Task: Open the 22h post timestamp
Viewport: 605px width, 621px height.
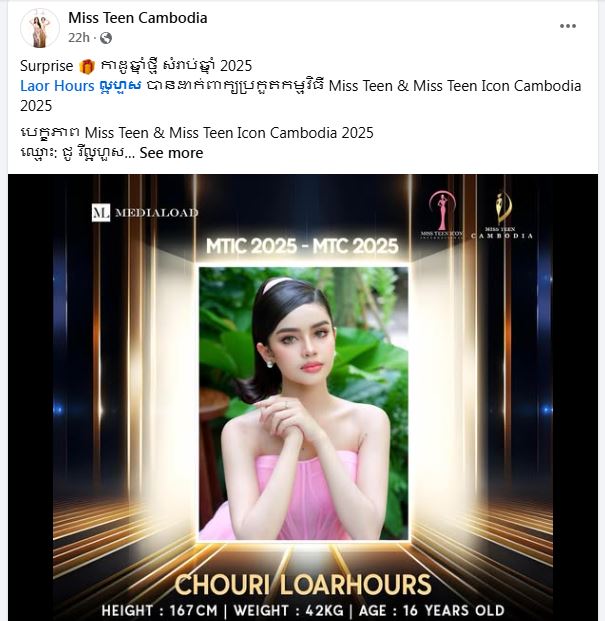Action: pyautogui.click(x=79, y=38)
